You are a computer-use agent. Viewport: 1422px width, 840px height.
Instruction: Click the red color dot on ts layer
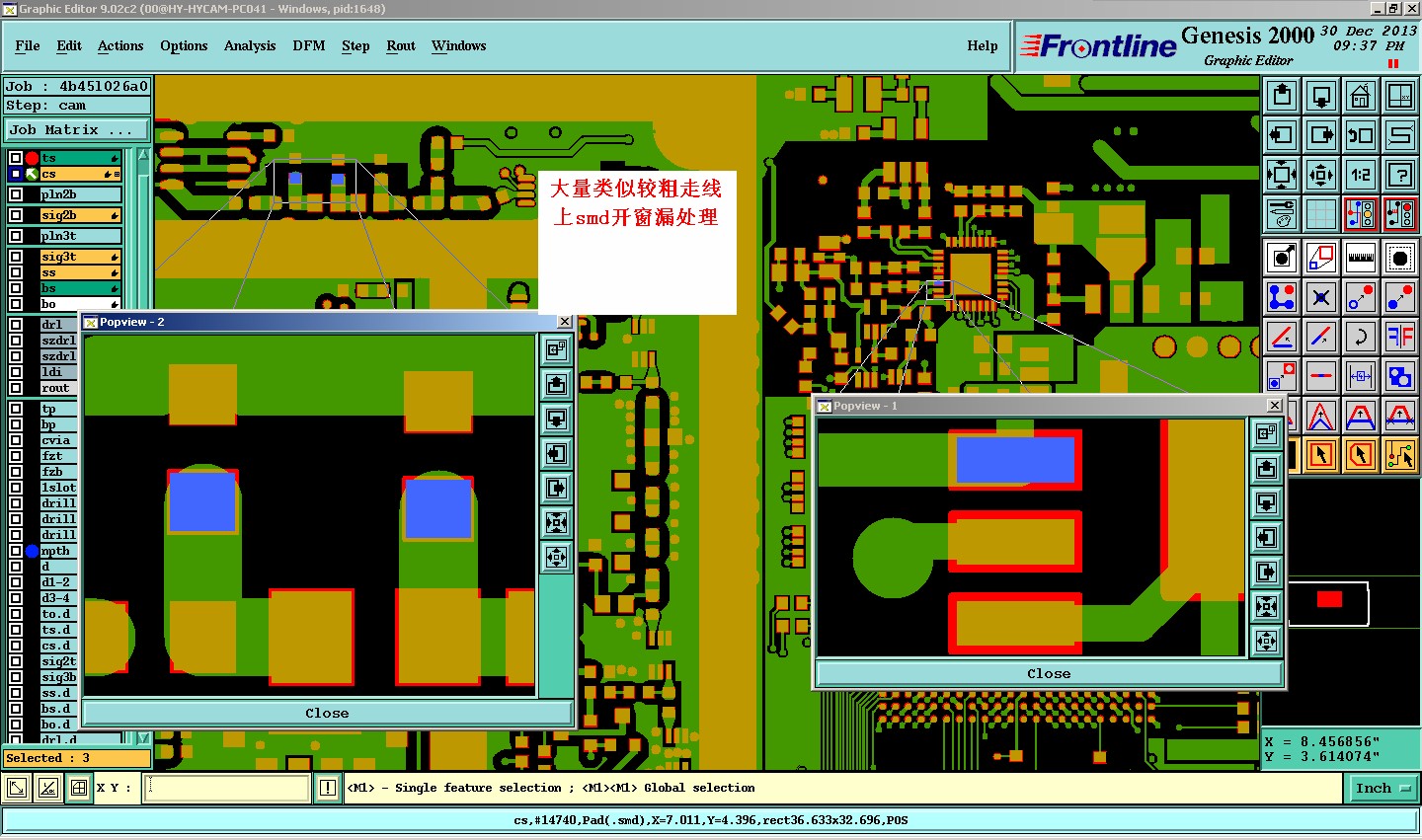click(33, 158)
